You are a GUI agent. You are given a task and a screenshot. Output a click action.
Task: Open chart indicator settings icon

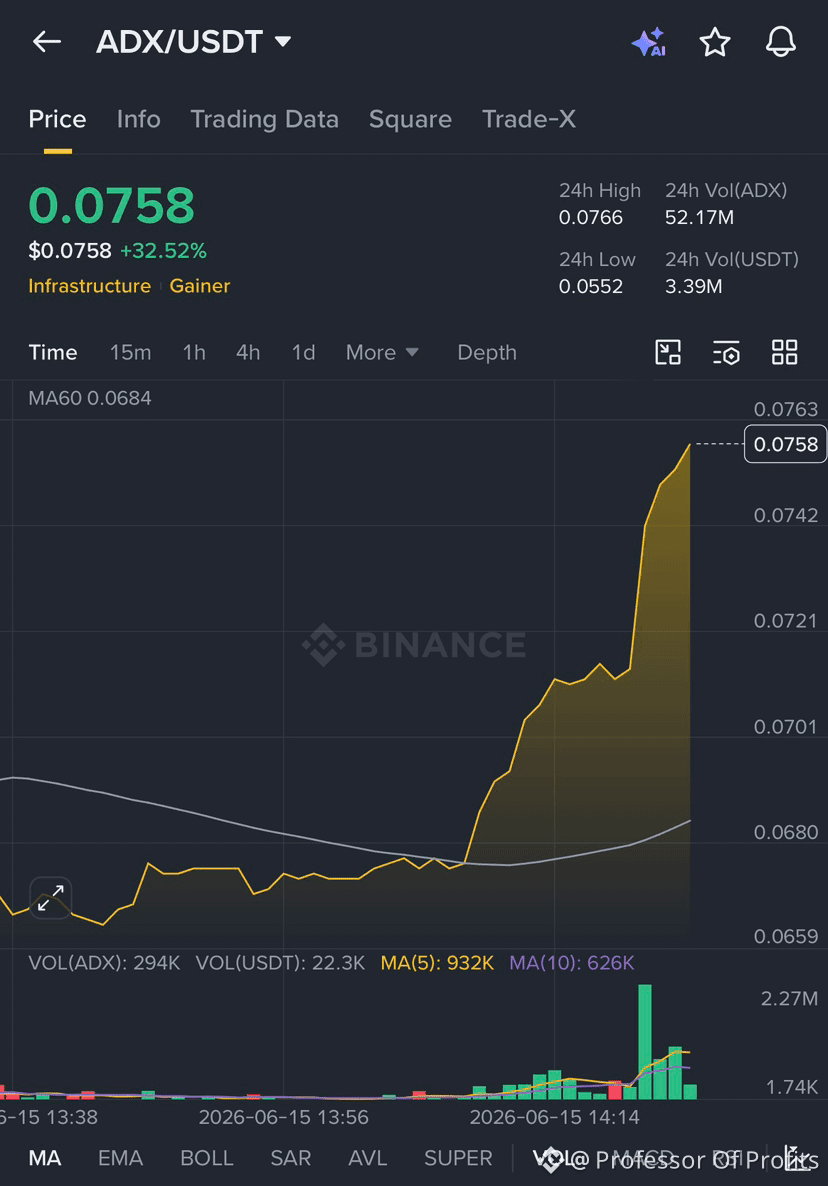[726, 352]
